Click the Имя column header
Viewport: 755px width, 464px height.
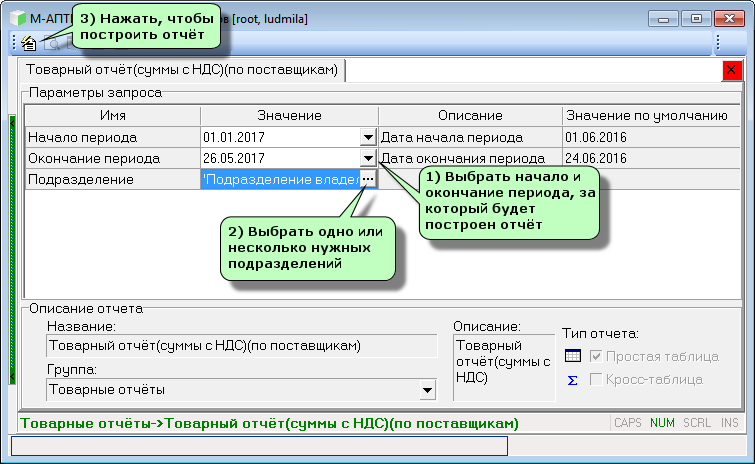pos(113,116)
